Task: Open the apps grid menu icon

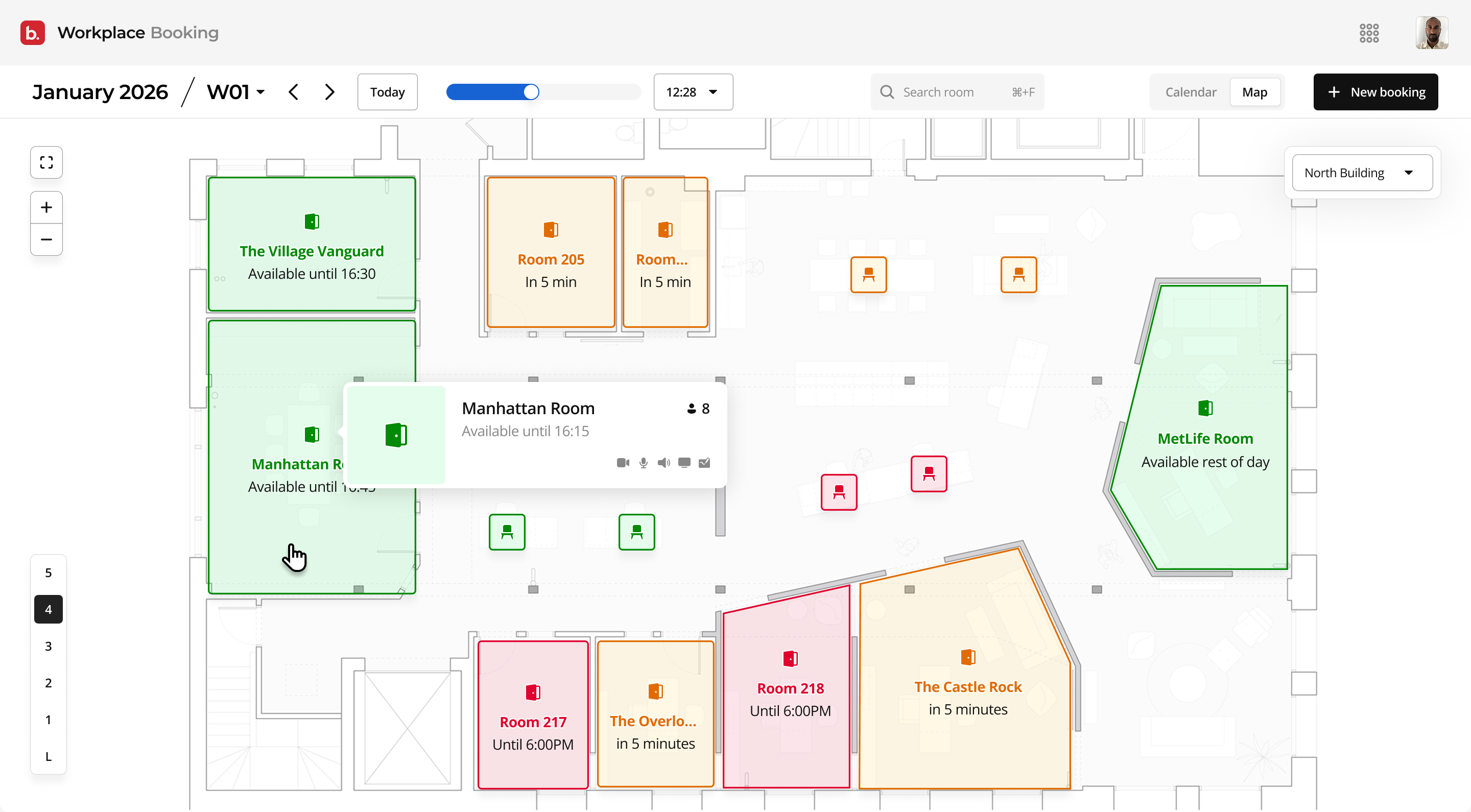Action: pyautogui.click(x=1369, y=33)
